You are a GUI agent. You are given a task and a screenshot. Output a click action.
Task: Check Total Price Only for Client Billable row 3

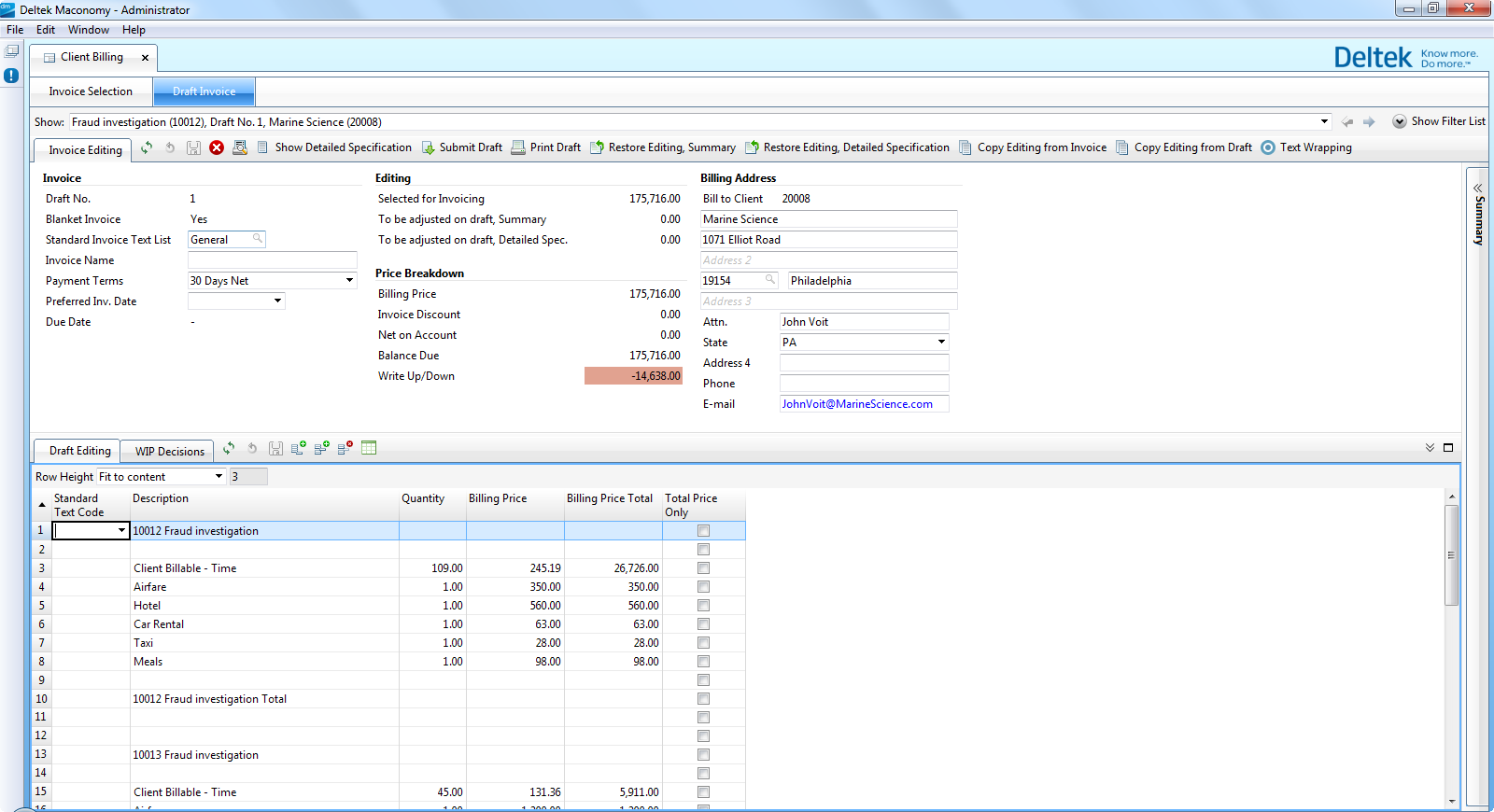tap(703, 568)
